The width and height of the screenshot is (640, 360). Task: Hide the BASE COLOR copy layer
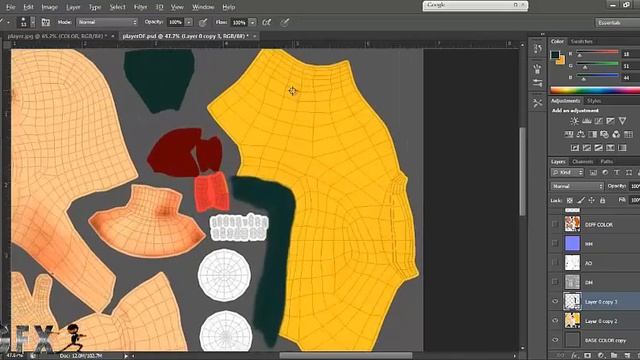pos(555,340)
